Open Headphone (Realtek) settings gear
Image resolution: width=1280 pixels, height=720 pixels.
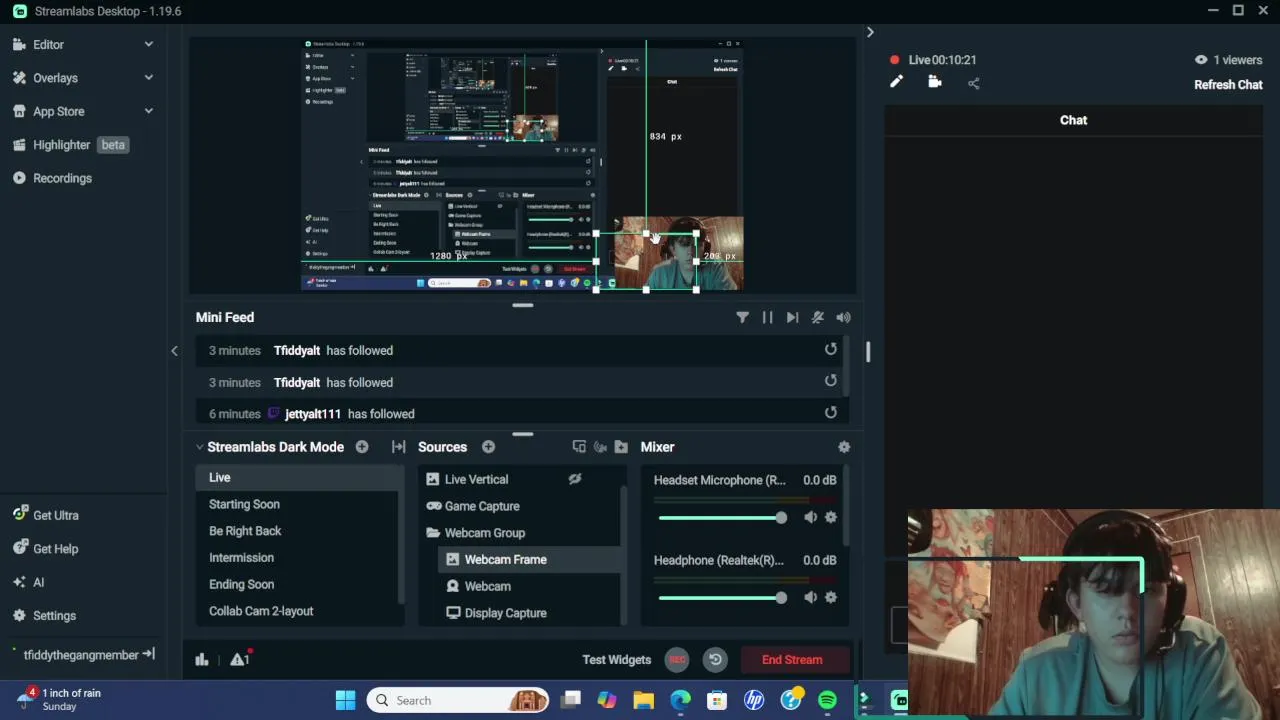830,597
